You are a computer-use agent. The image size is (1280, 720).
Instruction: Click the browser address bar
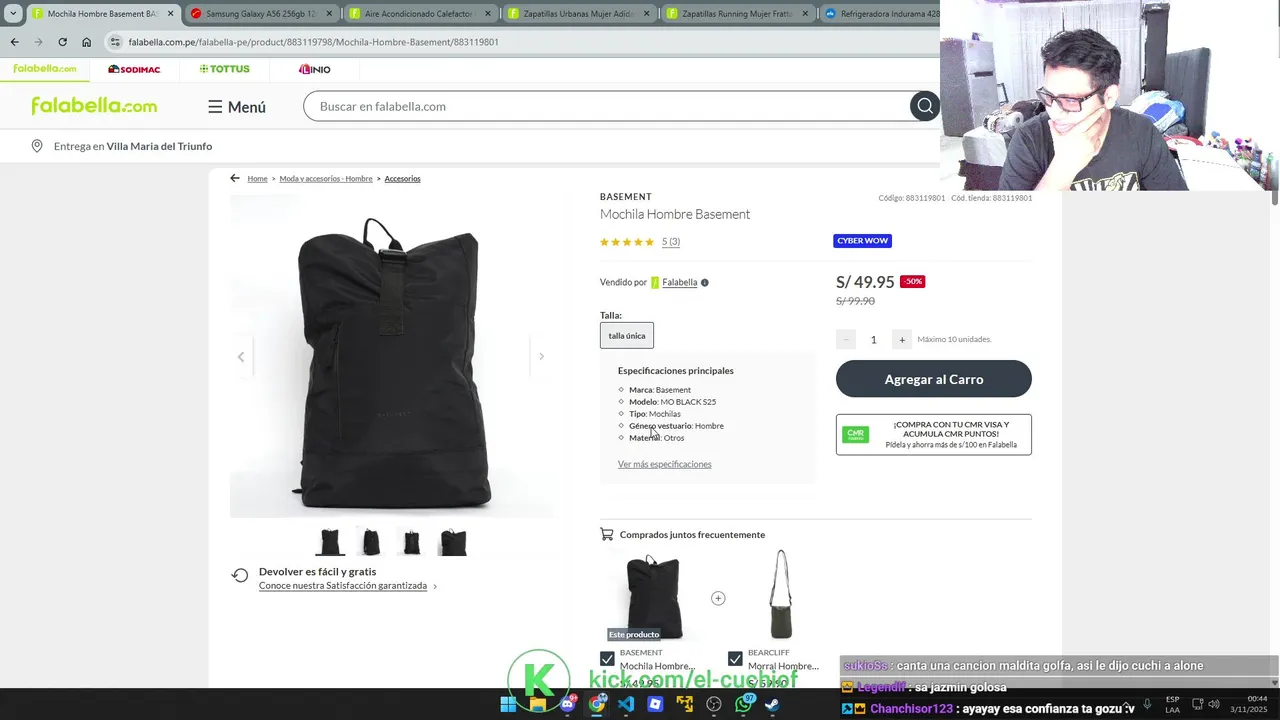pyautogui.click(x=520, y=42)
